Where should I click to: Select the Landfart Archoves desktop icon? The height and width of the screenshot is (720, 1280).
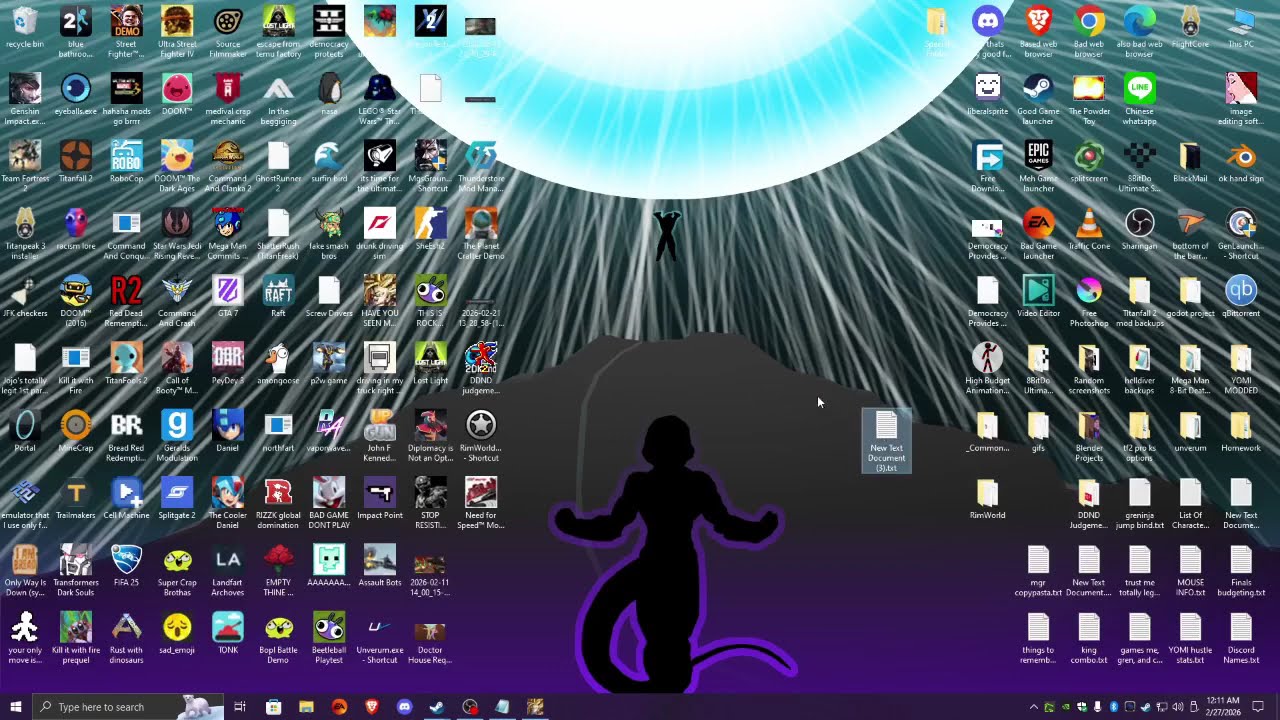click(228, 571)
